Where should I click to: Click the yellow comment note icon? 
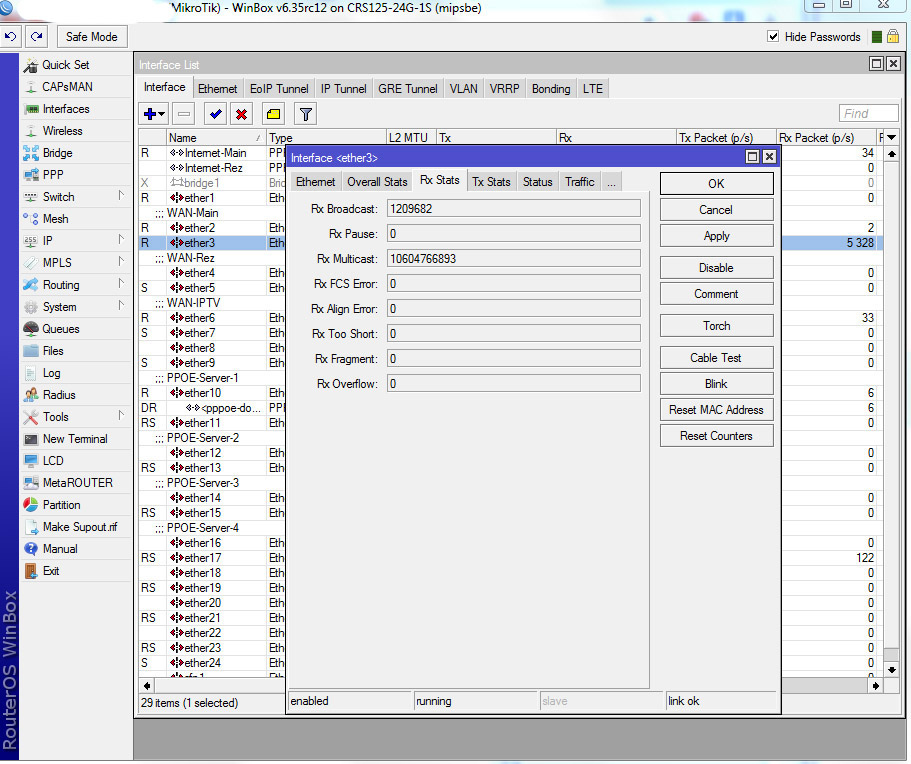273,114
